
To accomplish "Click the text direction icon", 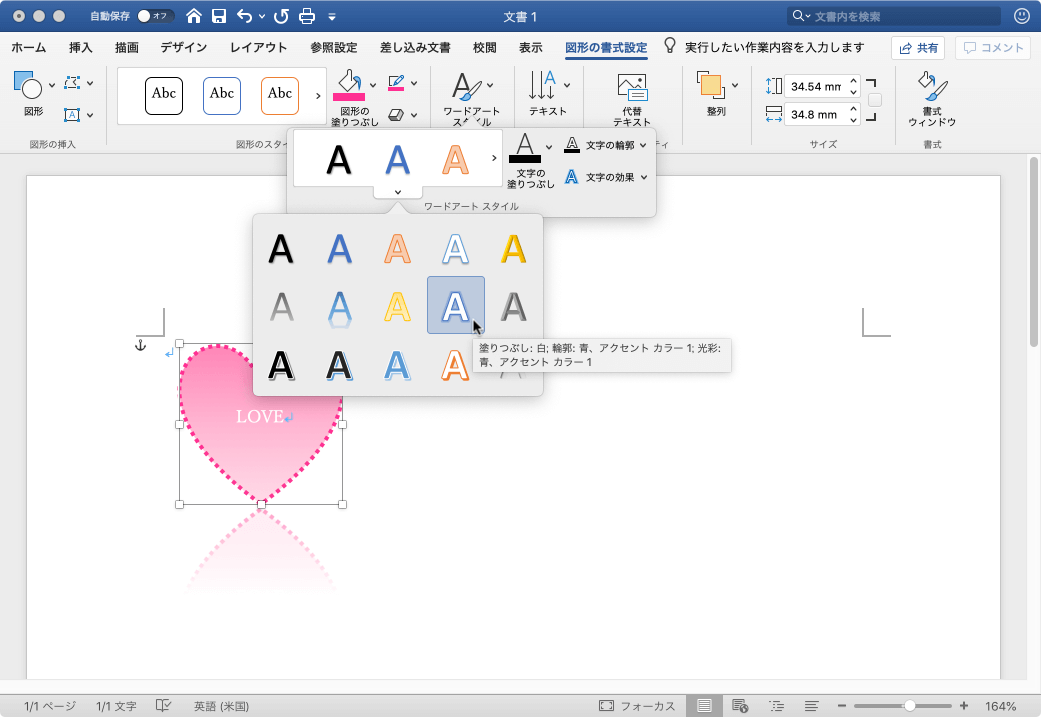I will coord(542,84).
